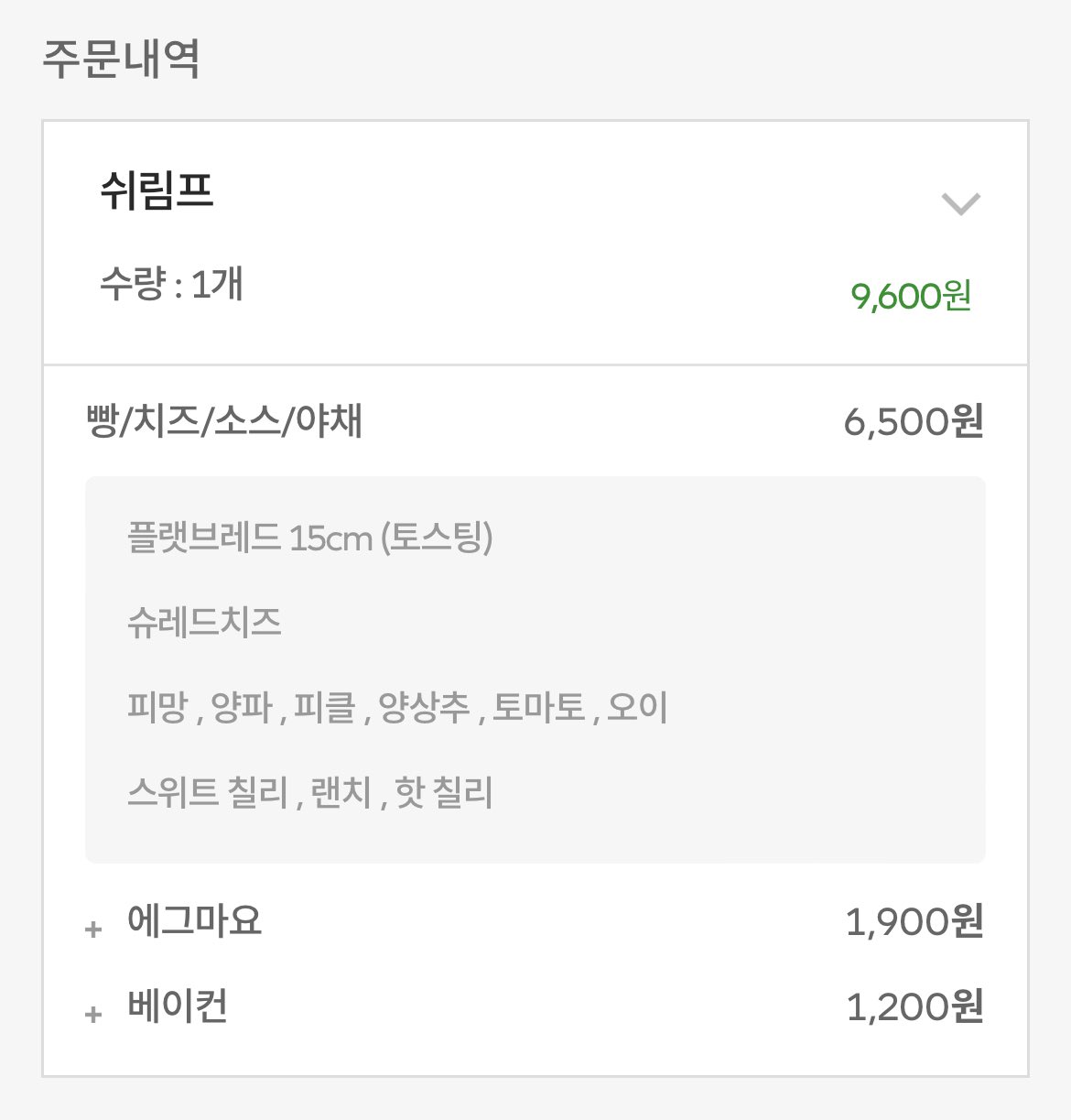Select the 슈레드치즈 cheese option text
Screen dimensions: 1071x1120
(204, 623)
